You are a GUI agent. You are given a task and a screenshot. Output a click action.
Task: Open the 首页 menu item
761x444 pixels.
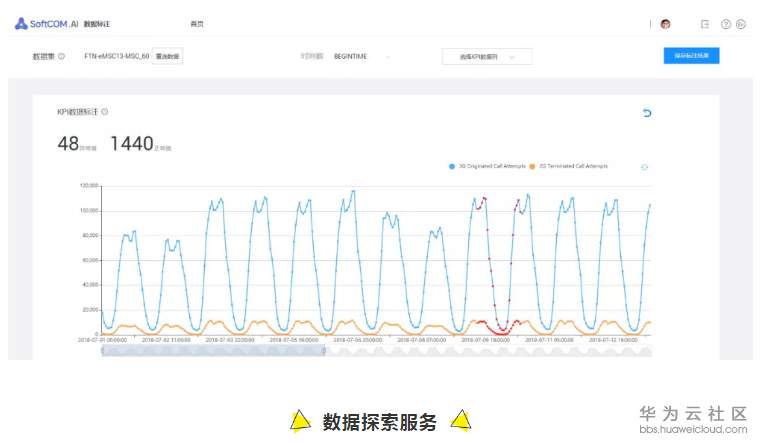pos(197,24)
